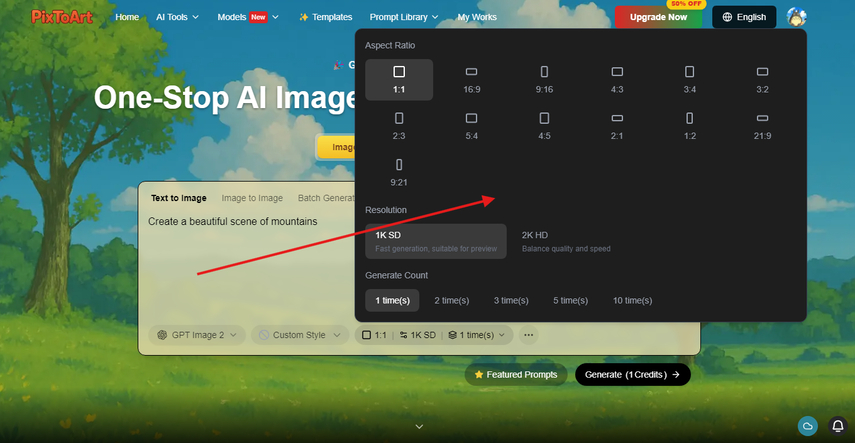Set generate count to 3 time(s)
The width and height of the screenshot is (855, 443).
tap(511, 301)
